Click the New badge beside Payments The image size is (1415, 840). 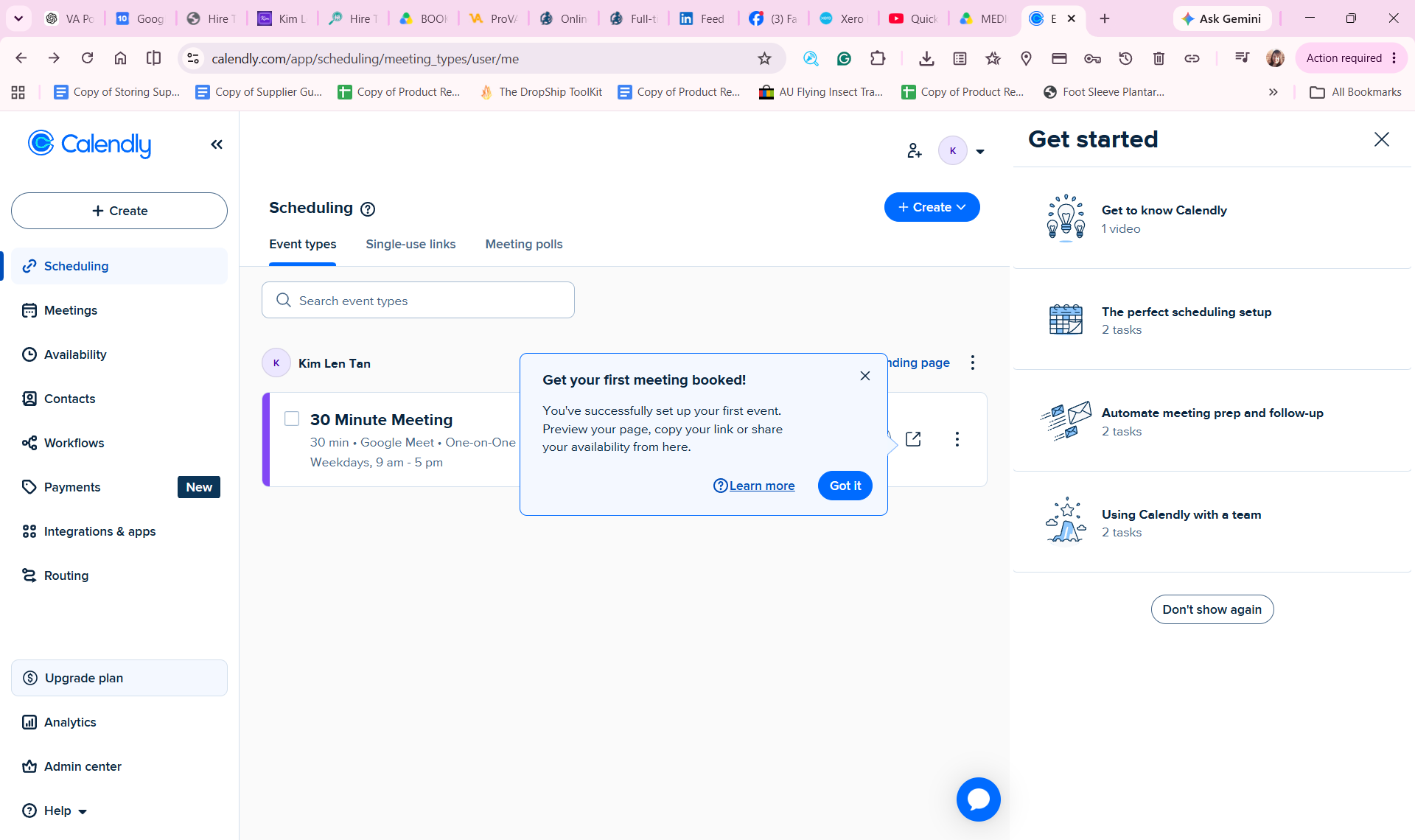pyautogui.click(x=199, y=487)
